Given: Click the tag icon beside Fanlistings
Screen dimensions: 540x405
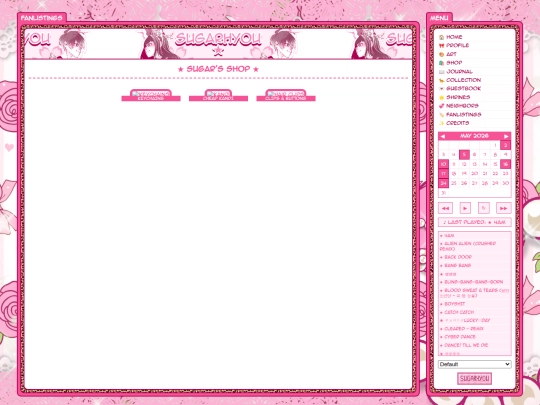Looking at the screenshot, I should [x=442, y=115].
